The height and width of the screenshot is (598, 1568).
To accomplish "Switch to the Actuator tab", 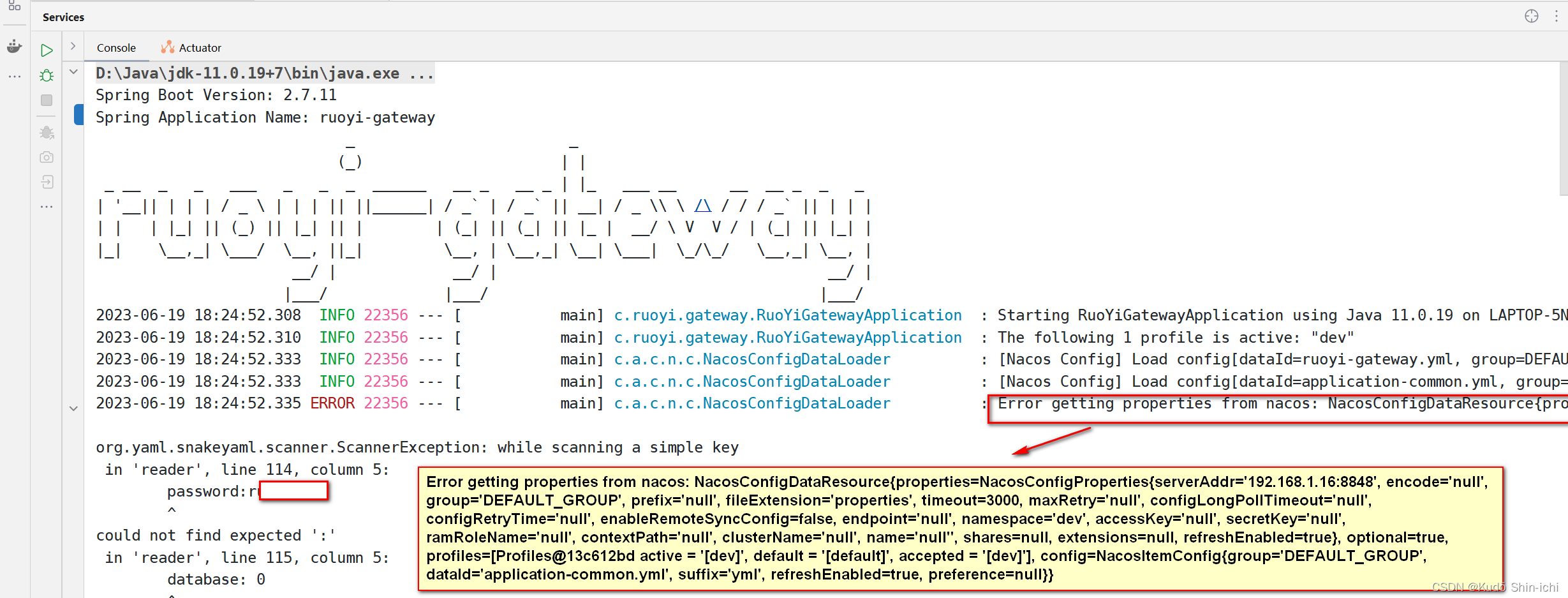I will tap(191, 47).
